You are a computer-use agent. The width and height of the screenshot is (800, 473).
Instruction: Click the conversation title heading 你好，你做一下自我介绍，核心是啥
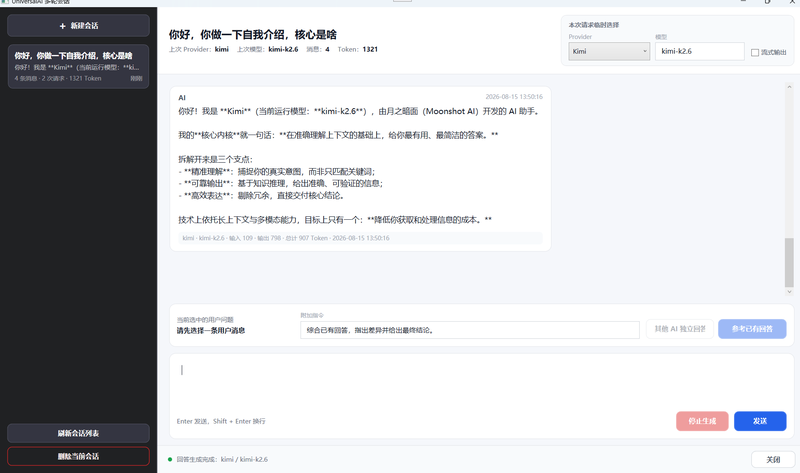click(253, 35)
